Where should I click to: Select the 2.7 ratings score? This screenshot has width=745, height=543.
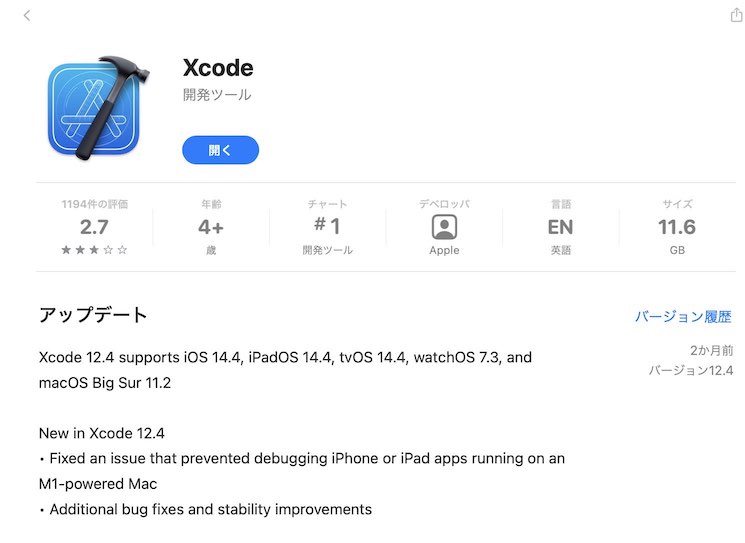click(94, 227)
